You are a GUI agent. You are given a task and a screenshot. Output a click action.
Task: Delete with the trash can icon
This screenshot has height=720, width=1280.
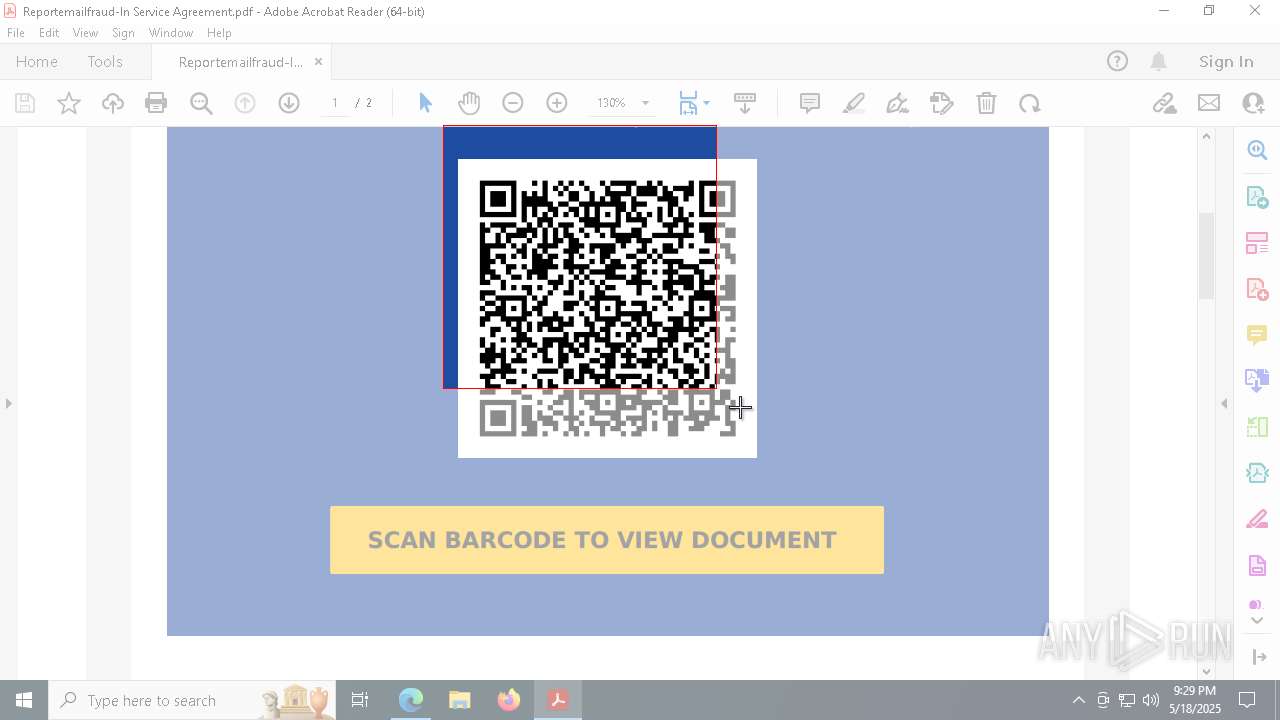[x=986, y=103]
